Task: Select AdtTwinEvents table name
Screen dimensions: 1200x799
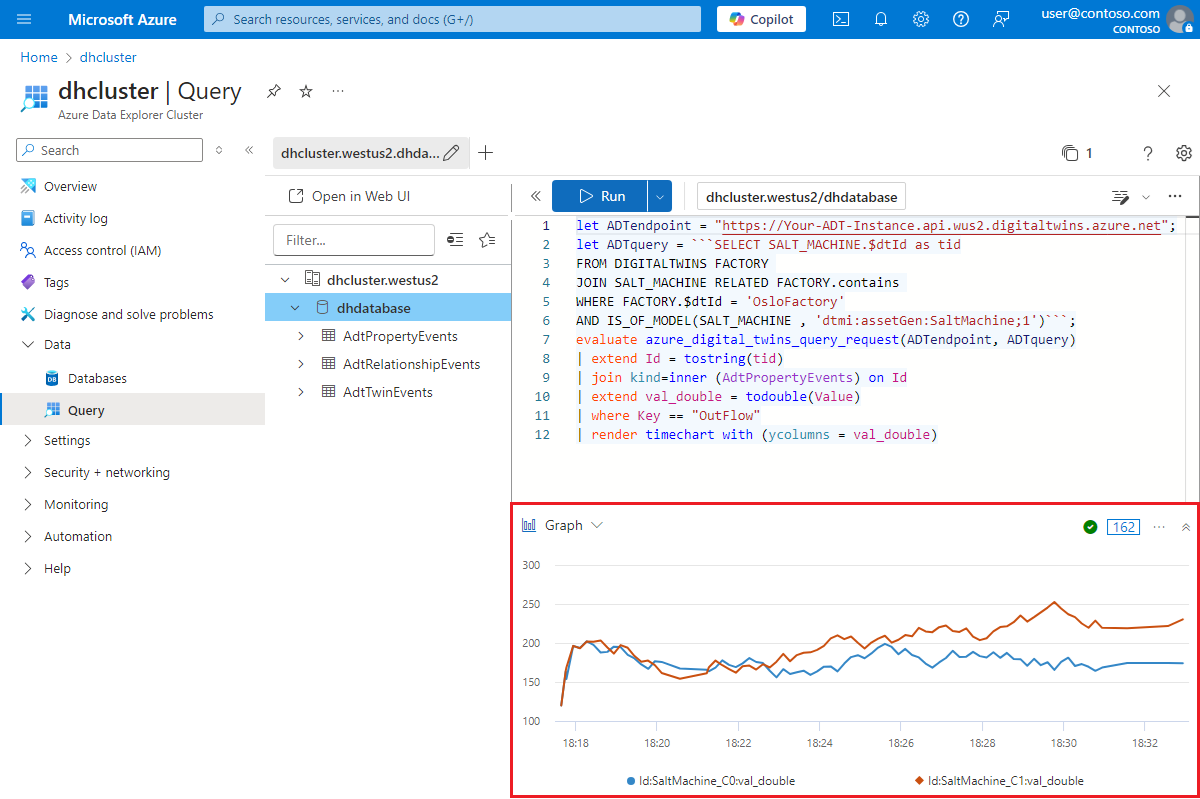Action: point(388,392)
